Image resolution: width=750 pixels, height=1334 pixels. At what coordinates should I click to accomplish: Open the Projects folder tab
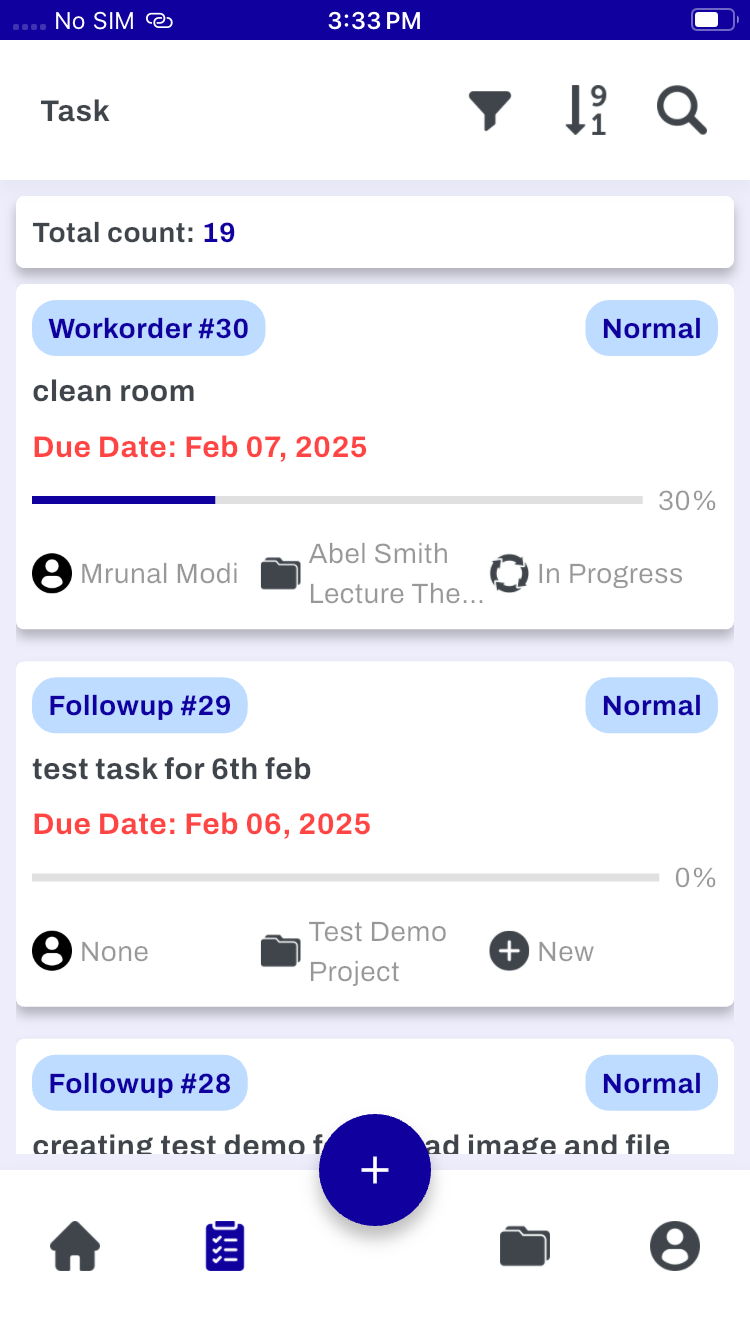525,1247
